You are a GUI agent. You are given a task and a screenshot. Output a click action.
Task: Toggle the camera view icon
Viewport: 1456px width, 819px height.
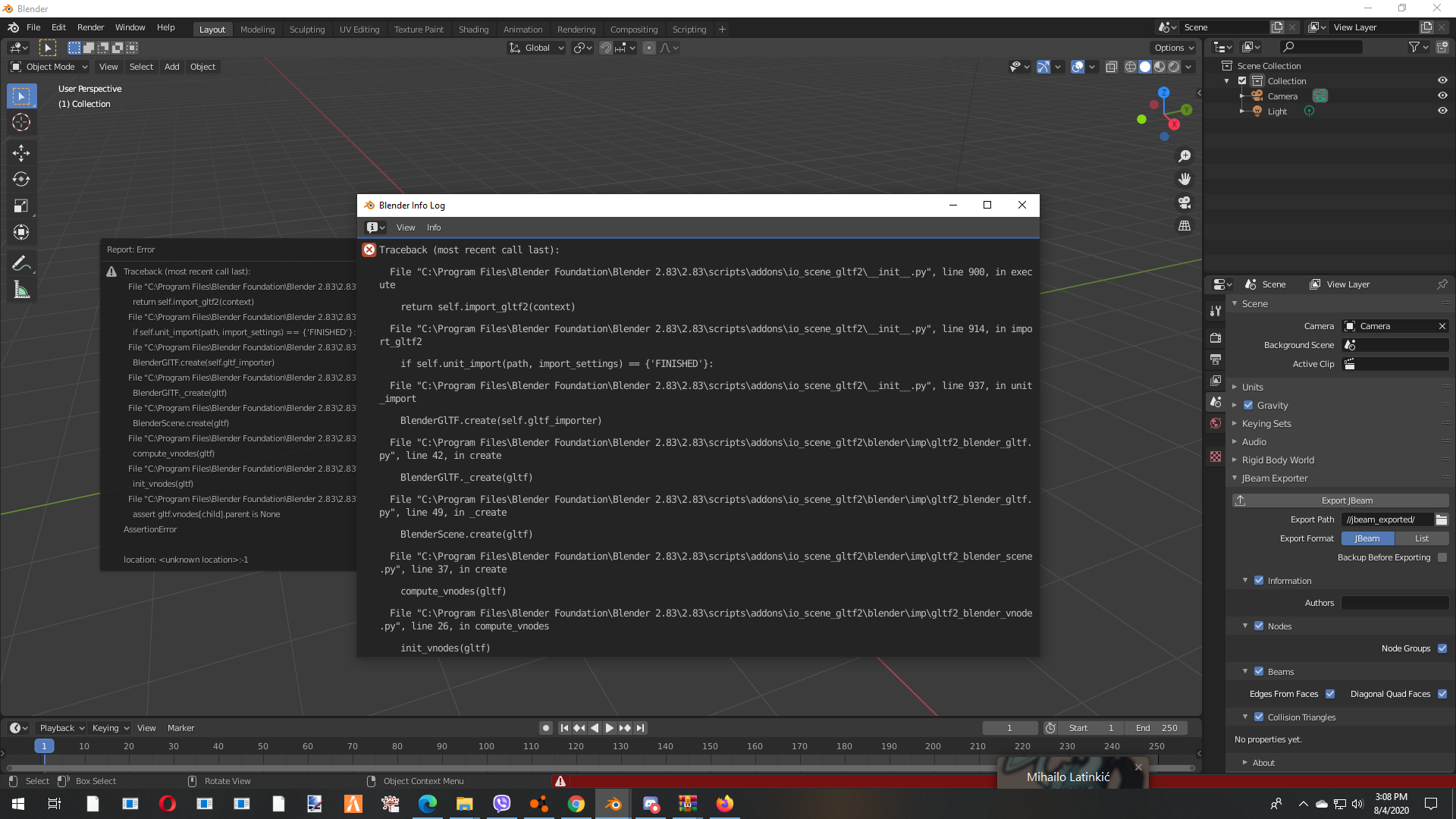point(1185,202)
